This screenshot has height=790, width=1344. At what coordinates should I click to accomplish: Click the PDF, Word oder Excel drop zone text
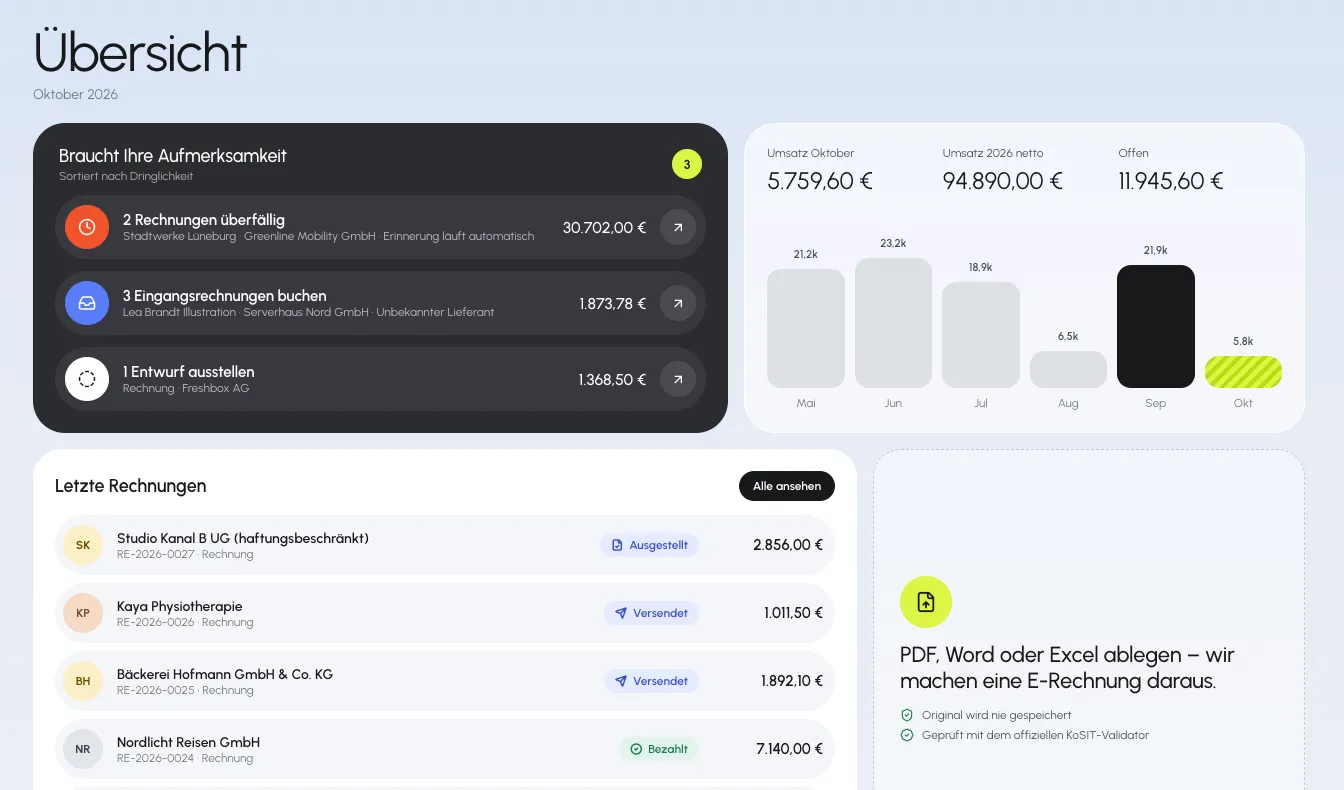(x=1067, y=668)
